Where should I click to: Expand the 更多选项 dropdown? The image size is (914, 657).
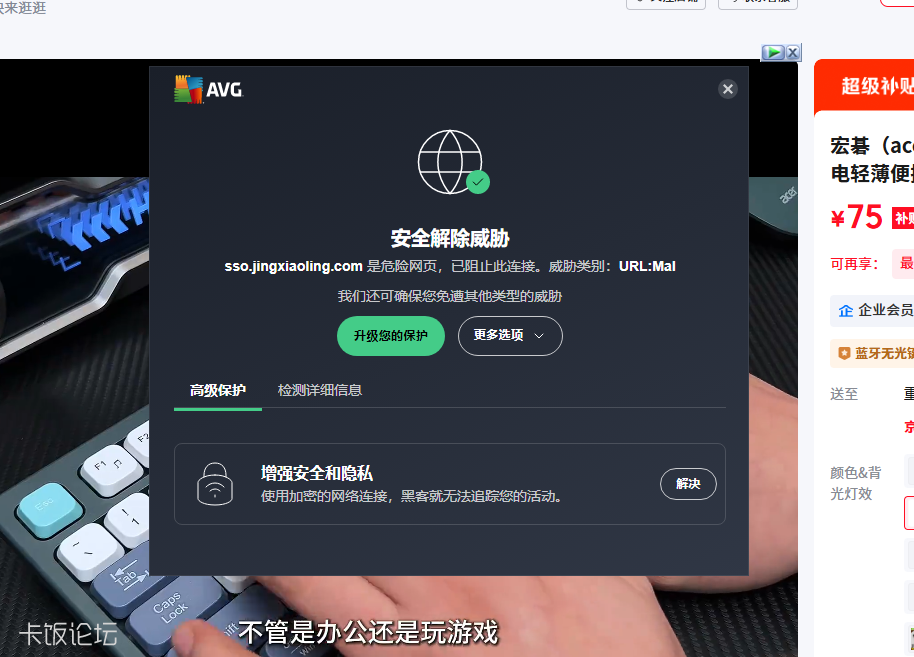(510, 336)
